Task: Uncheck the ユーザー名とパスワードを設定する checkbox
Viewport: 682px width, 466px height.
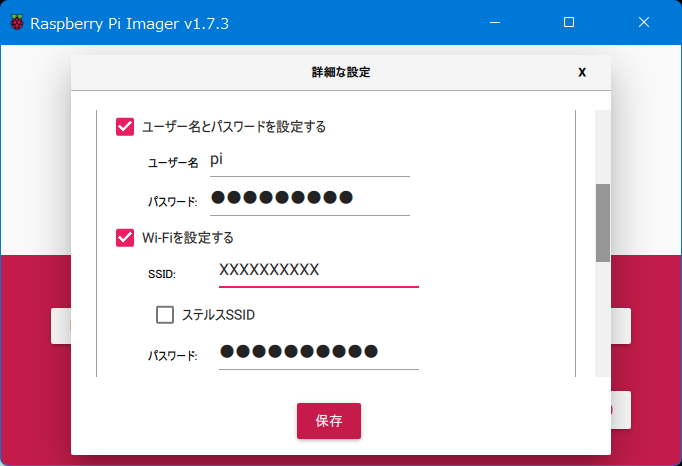Action: [125, 127]
